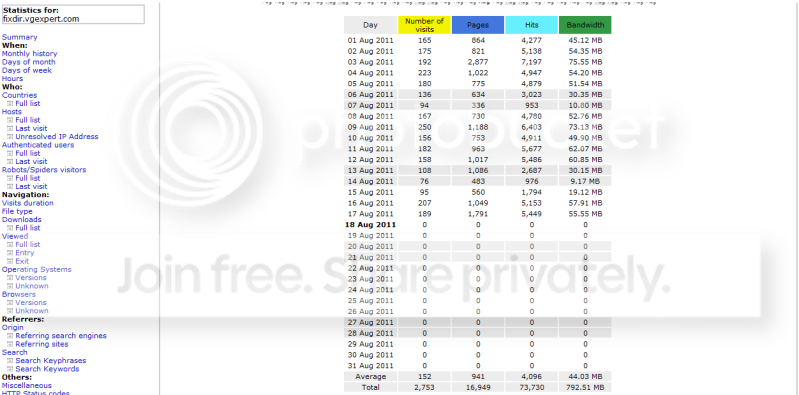This screenshot has height=395, width=799.
Task: Open the File type report
Action: coord(17,212)
